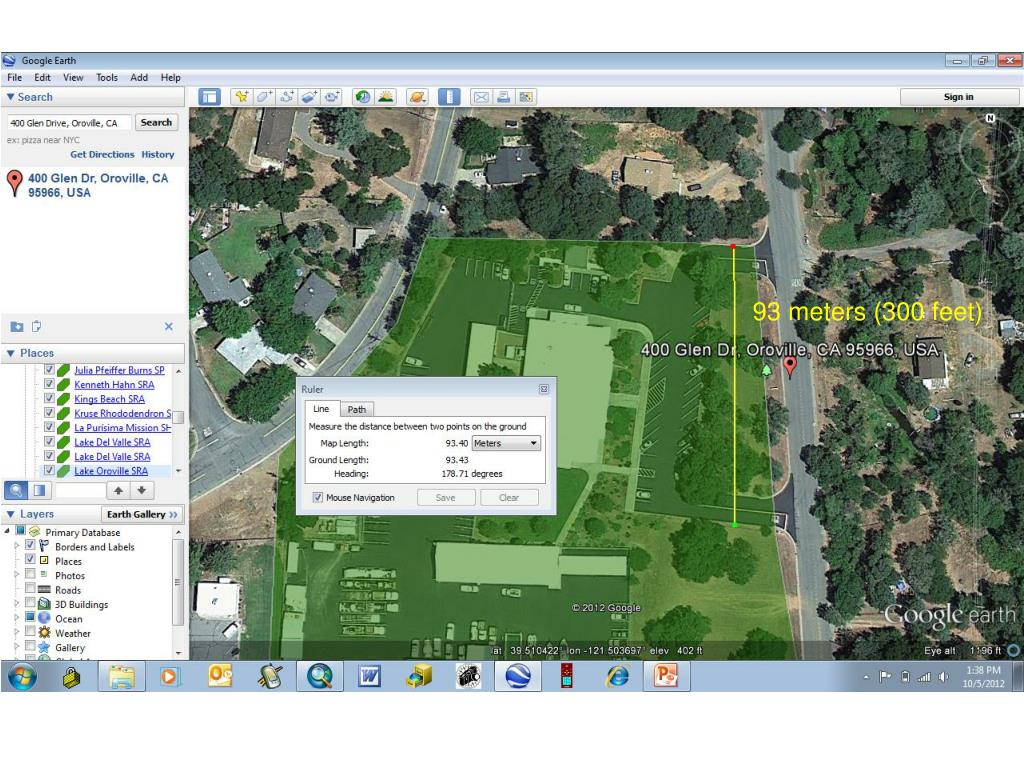Open Microsoft Word from the taskbar
This screenshot has width=1024, height=768.
click(369, 677)
